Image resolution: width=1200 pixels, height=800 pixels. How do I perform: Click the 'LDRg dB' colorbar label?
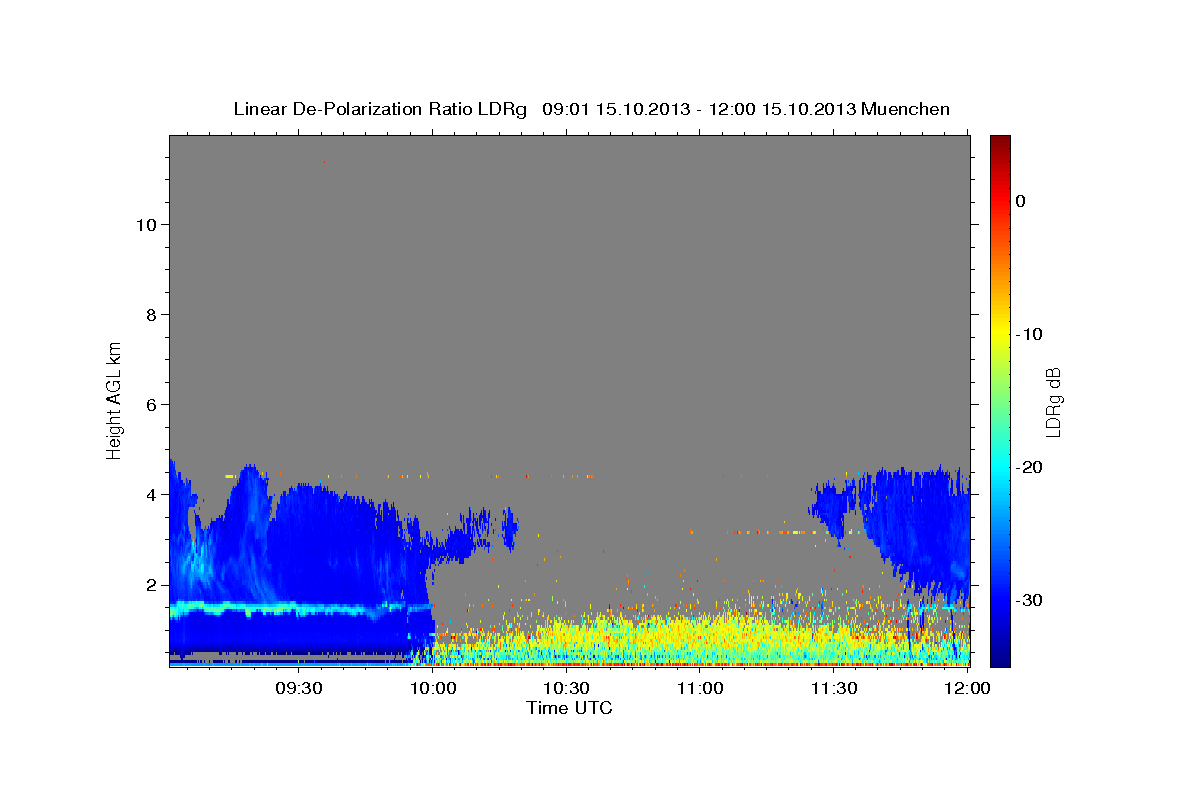[x=1053, y=400]
